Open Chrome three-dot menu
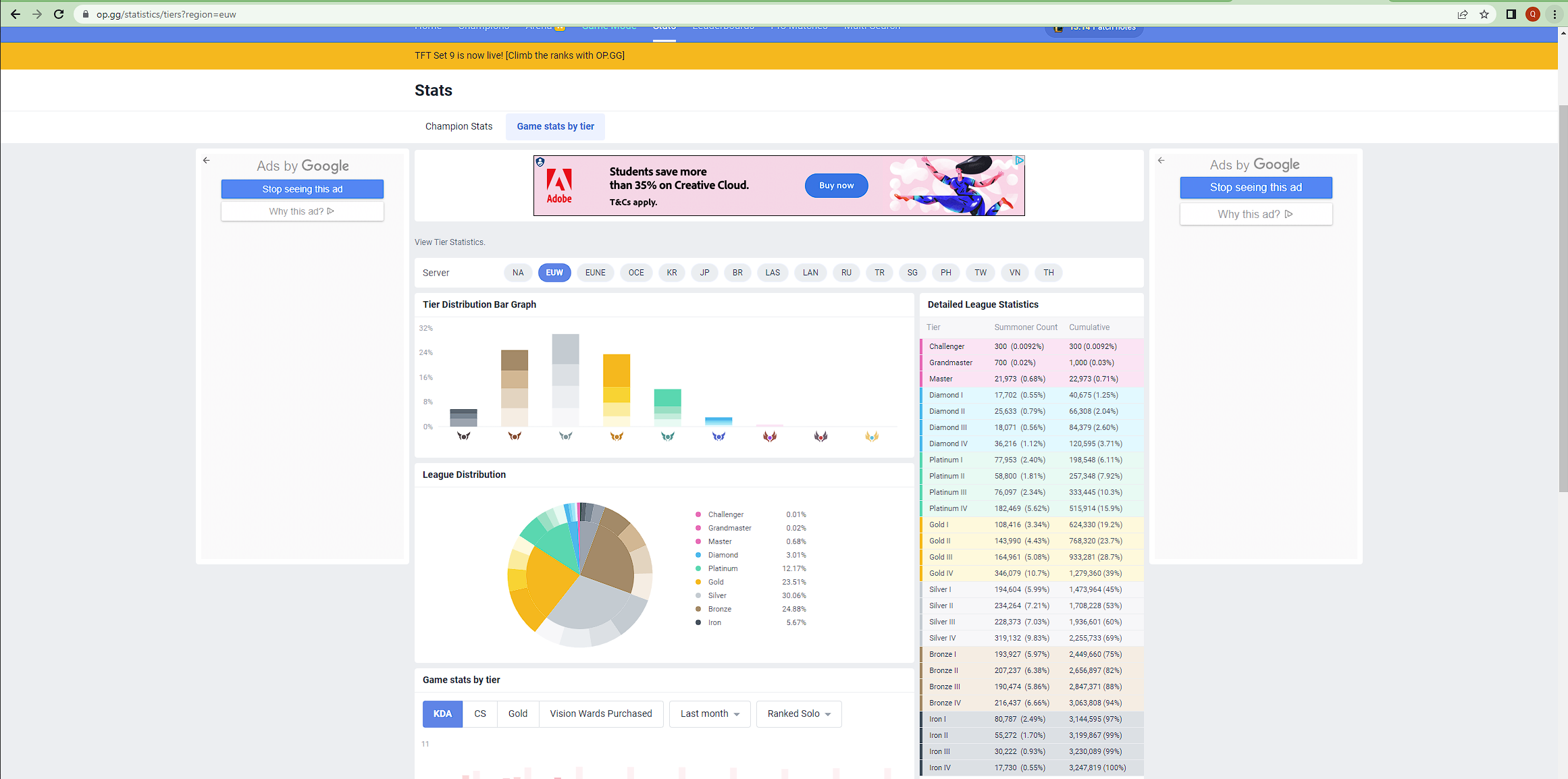1568x779 pixels. (1554, 14)
